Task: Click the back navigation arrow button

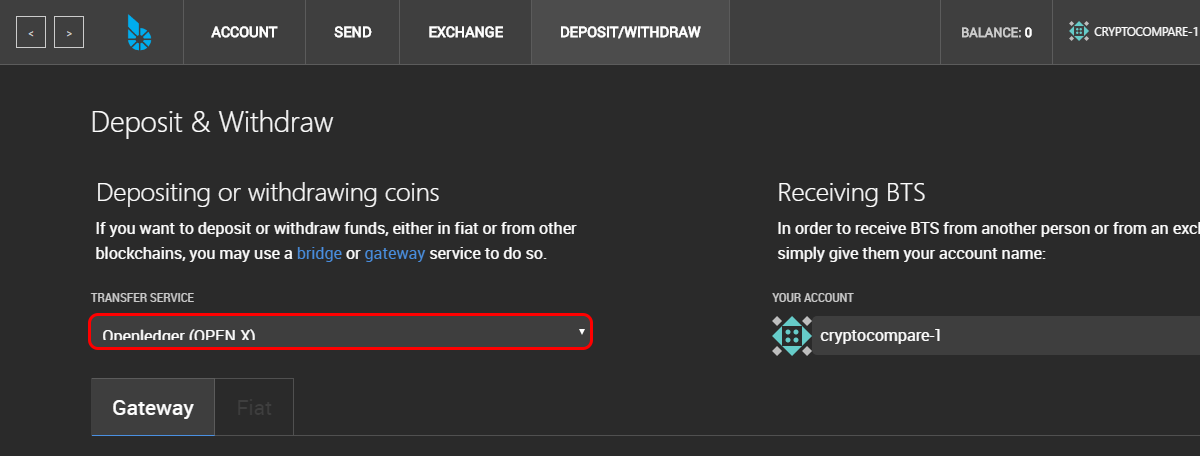Action: [31, 33]
